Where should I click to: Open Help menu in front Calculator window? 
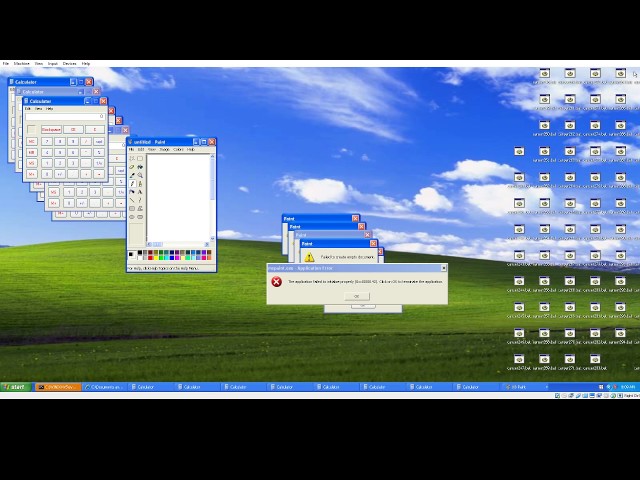point(49,109)
